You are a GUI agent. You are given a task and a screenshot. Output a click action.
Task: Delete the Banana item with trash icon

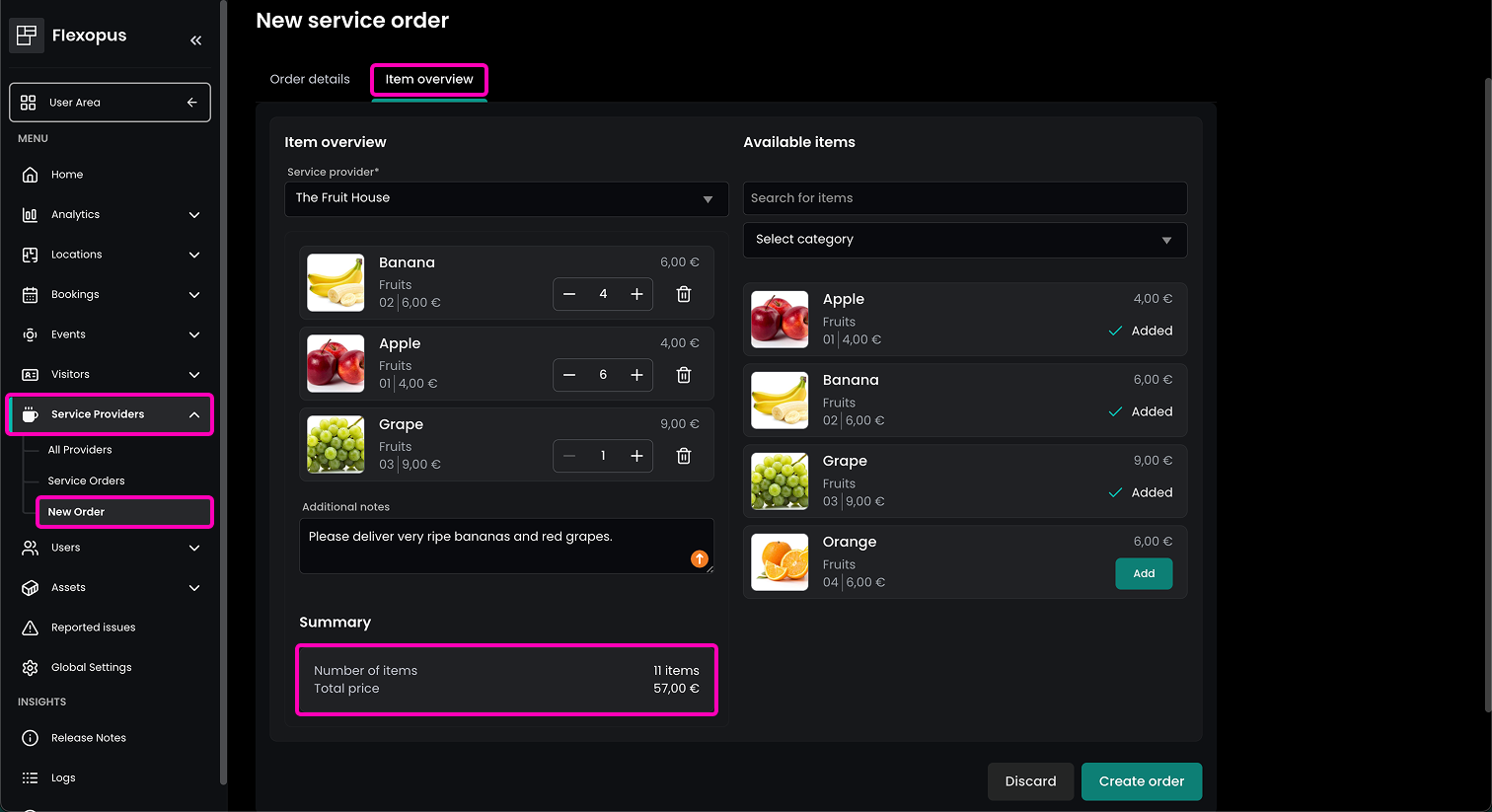point(683,294)
